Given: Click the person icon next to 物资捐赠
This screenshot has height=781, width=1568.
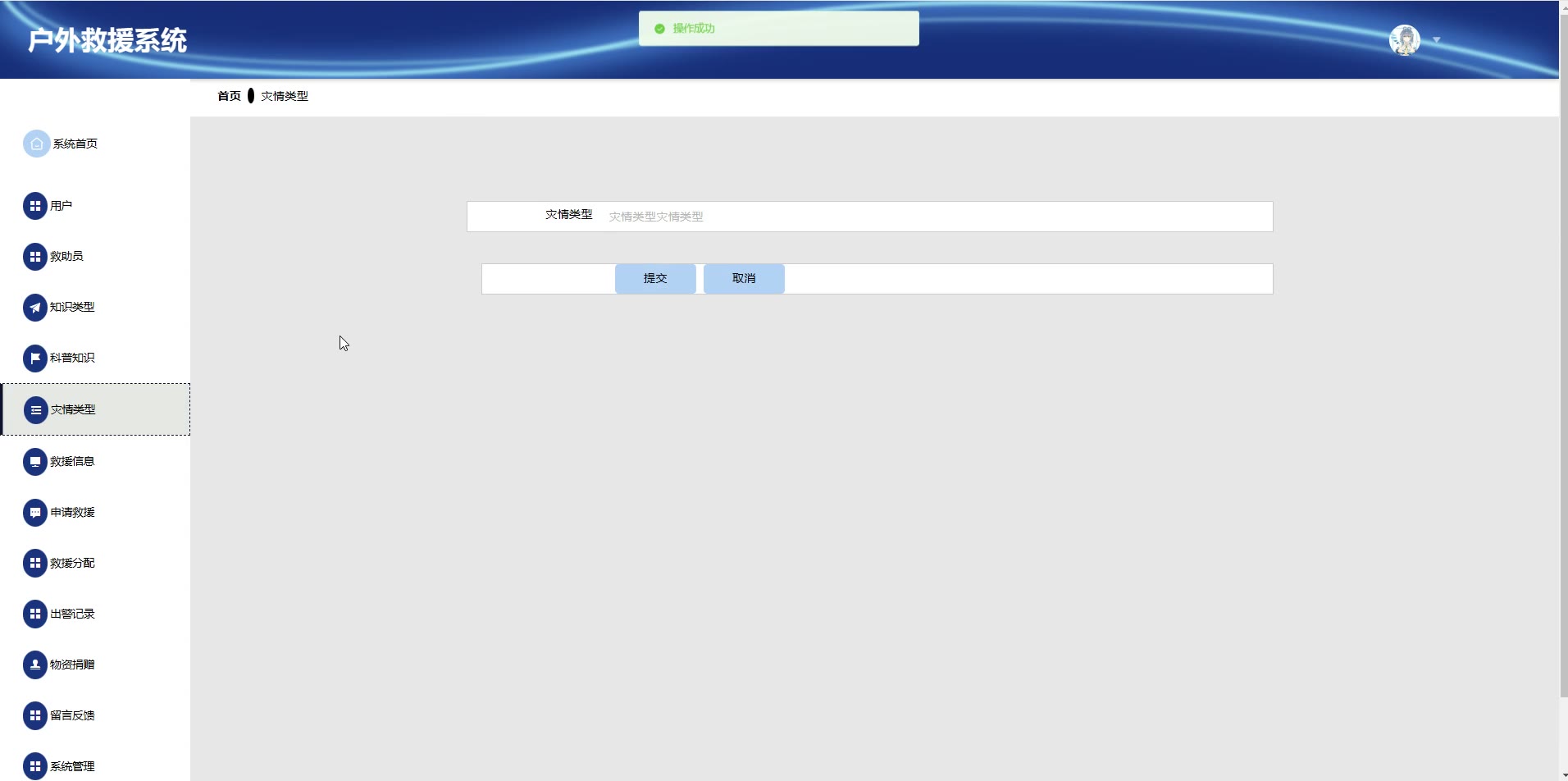Looking at the screenshot, I should tap(35, 665).
